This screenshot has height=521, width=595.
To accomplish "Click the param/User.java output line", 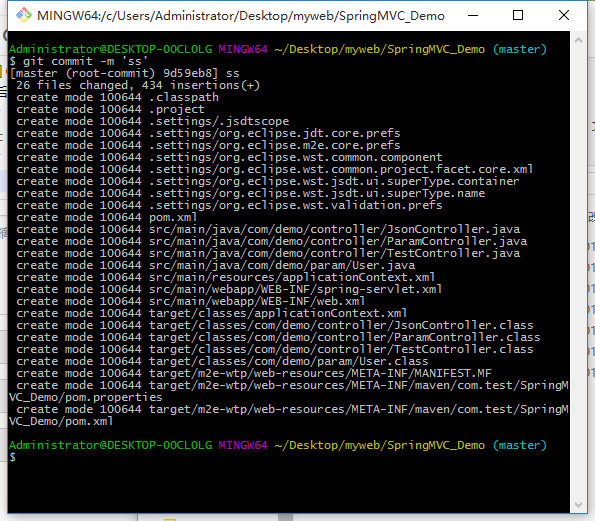I will tap(216, 265).
